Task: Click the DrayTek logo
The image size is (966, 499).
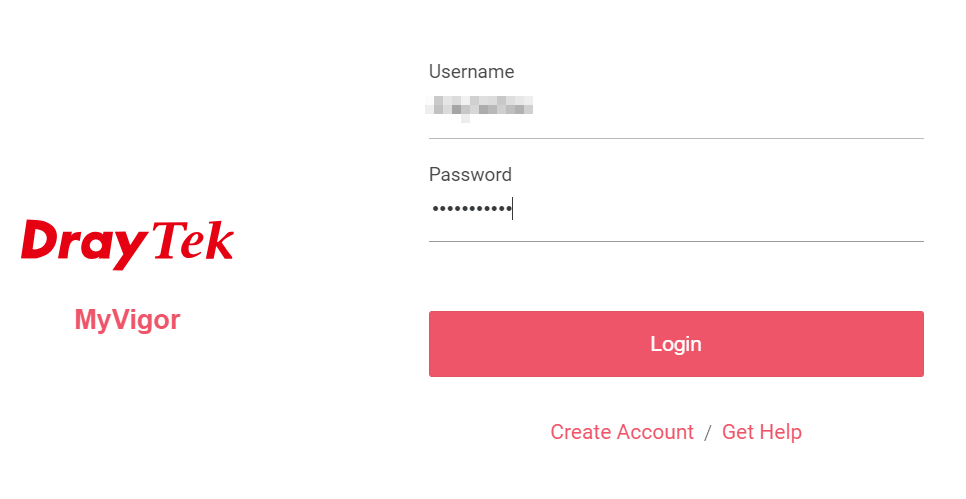Action: [x=128, y=244]
